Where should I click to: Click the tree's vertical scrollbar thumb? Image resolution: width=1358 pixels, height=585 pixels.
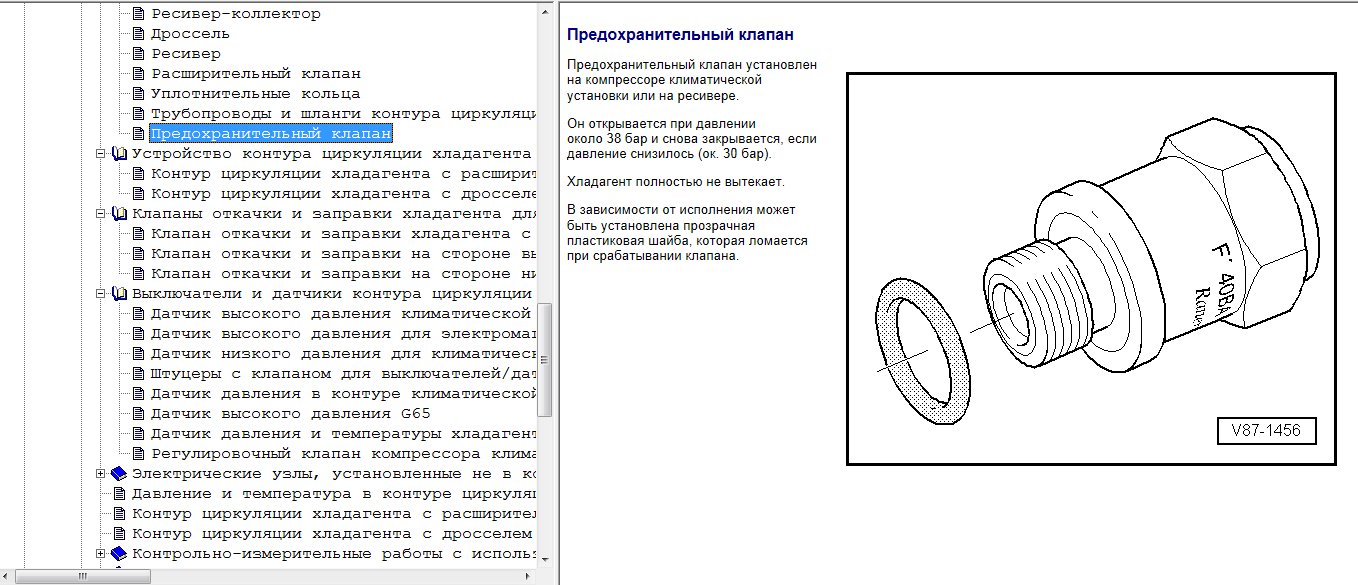(545, 360)
